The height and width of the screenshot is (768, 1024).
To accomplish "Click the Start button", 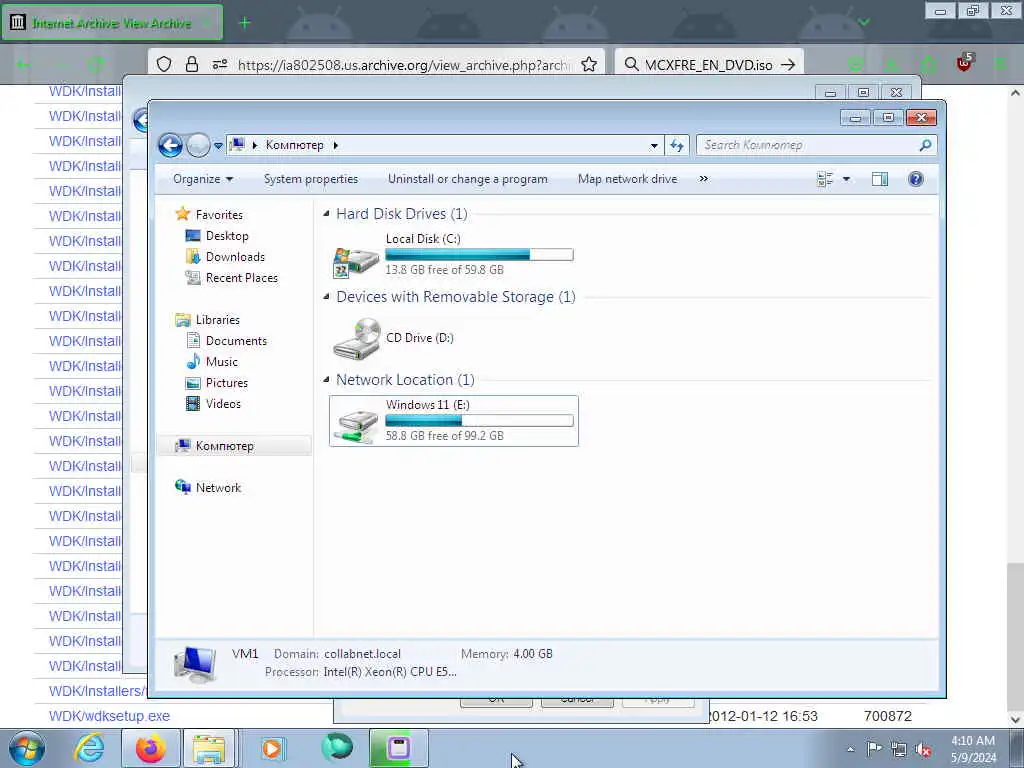I will point(27,748).
